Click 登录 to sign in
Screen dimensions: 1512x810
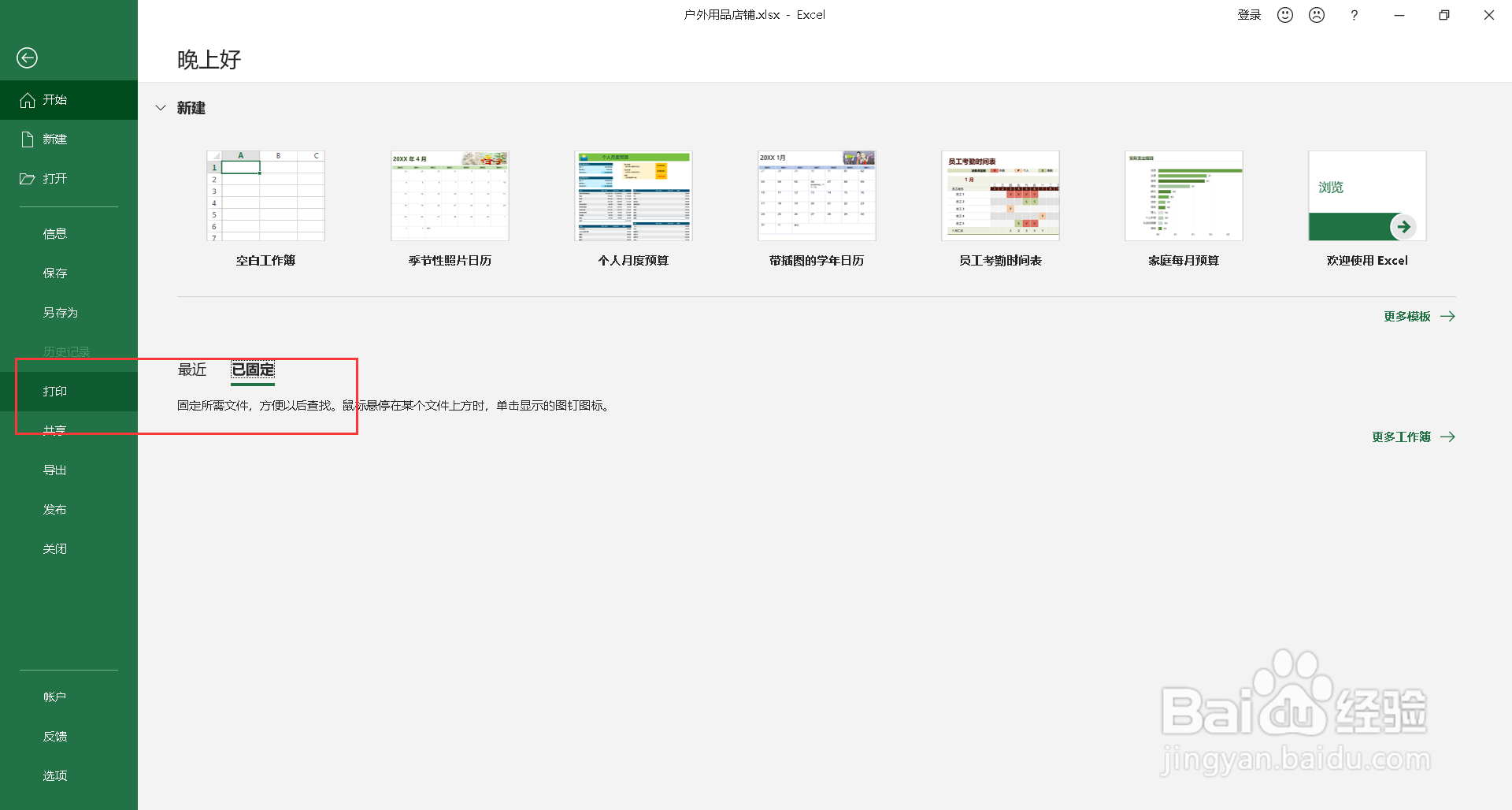[1248, 14]
